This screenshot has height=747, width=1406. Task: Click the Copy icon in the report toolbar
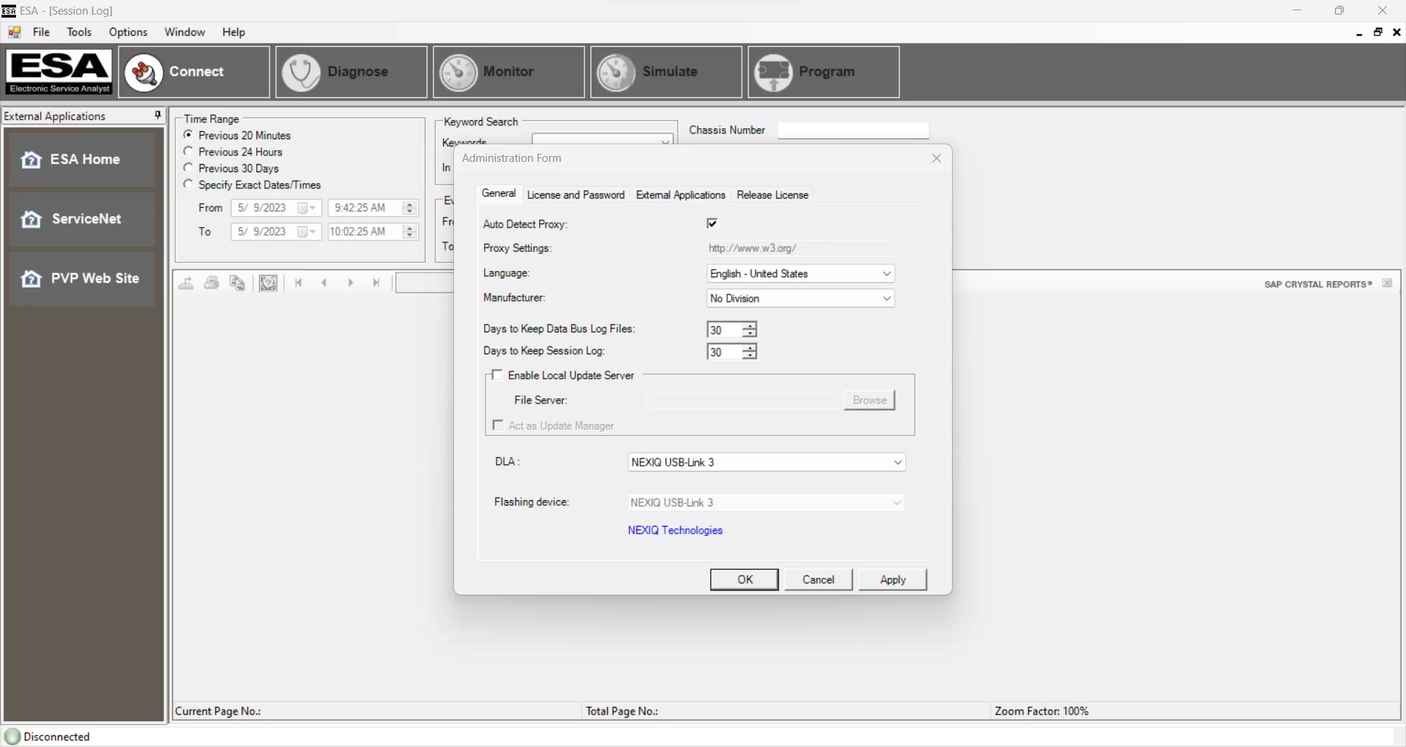pos(237,283)
